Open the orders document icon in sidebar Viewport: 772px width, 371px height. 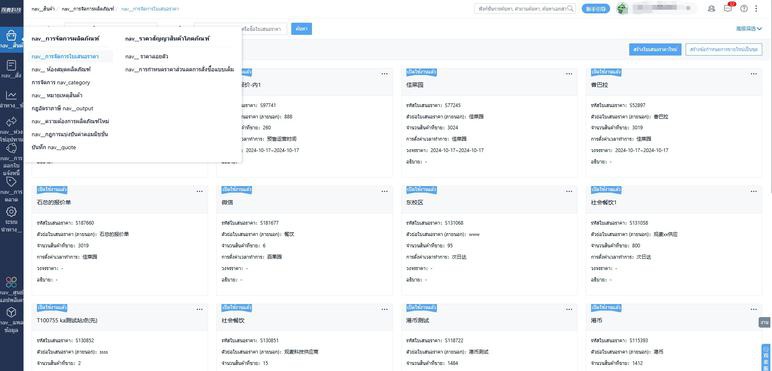[11, 65]
